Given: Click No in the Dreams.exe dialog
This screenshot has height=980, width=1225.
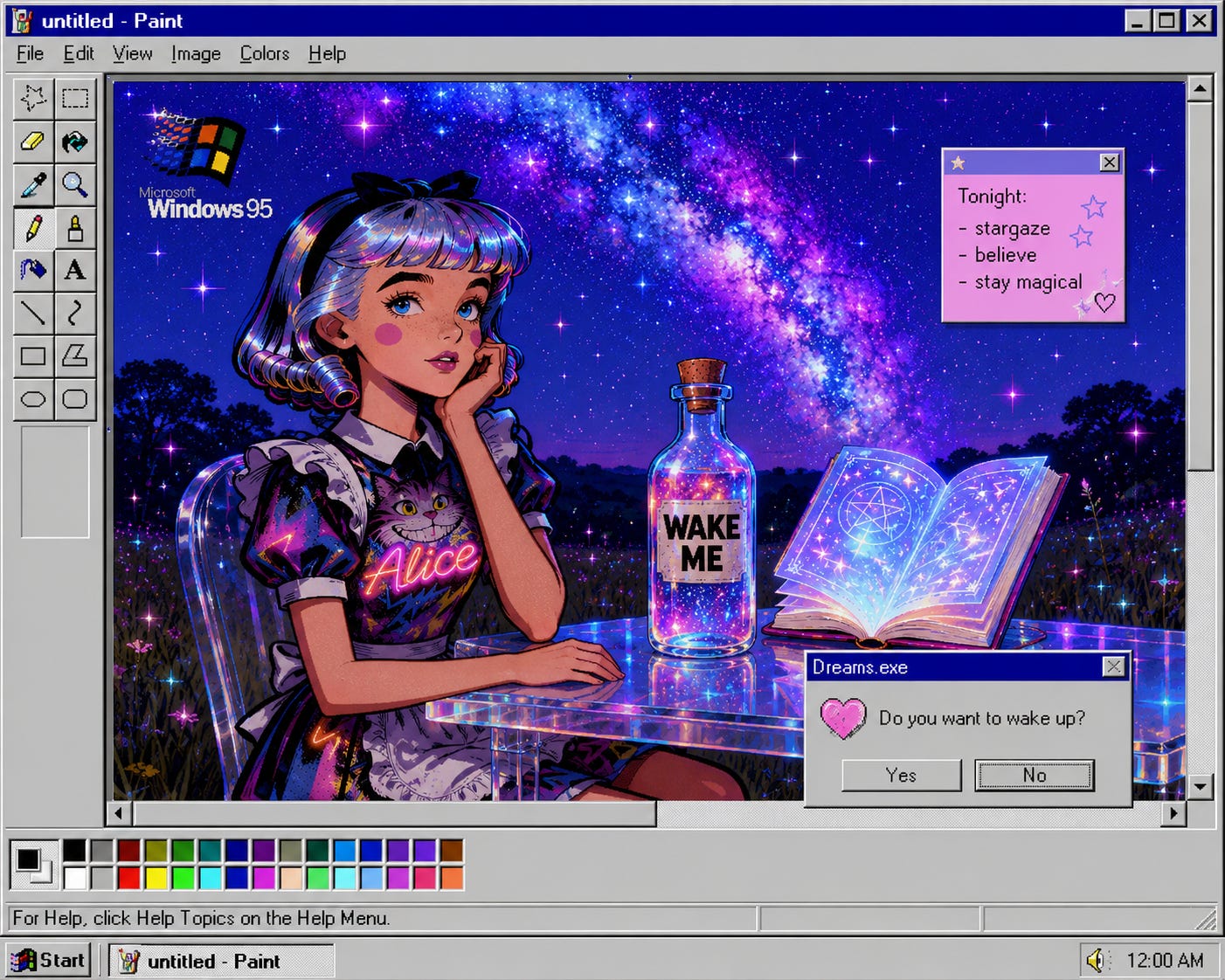Looking at the screenshot, I should [1035, 776].
